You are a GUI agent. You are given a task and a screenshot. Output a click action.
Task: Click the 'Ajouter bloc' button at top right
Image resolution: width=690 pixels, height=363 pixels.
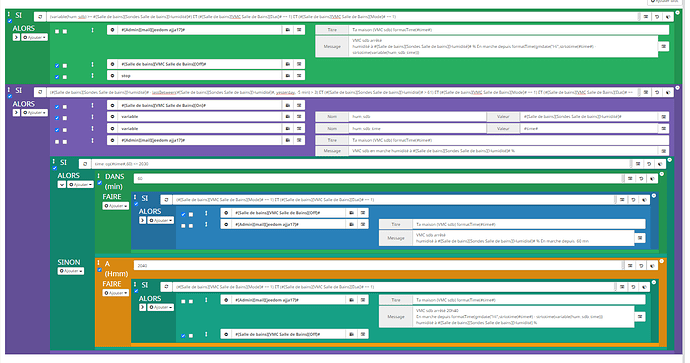click(x=665, y=2)
